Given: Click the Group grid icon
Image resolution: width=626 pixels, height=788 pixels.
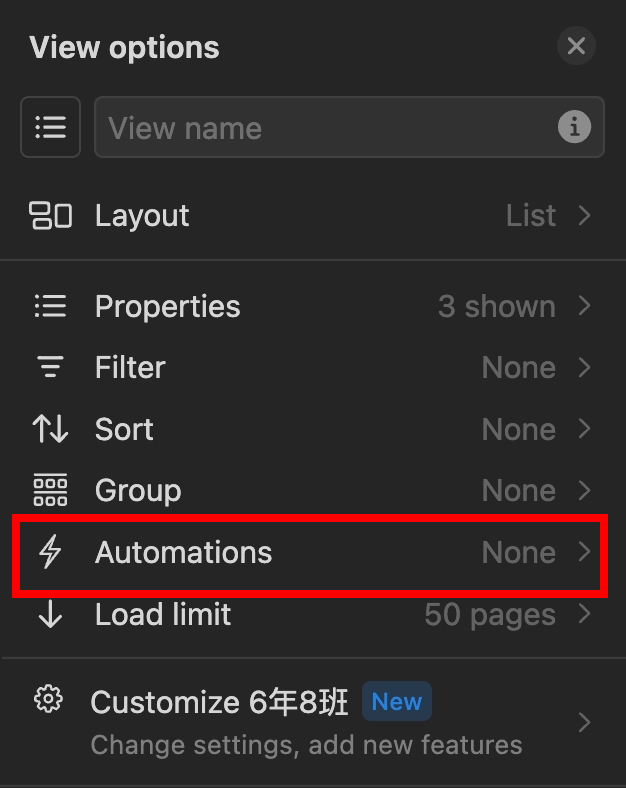Looking at the screenshot, I should tap(50, 490).
